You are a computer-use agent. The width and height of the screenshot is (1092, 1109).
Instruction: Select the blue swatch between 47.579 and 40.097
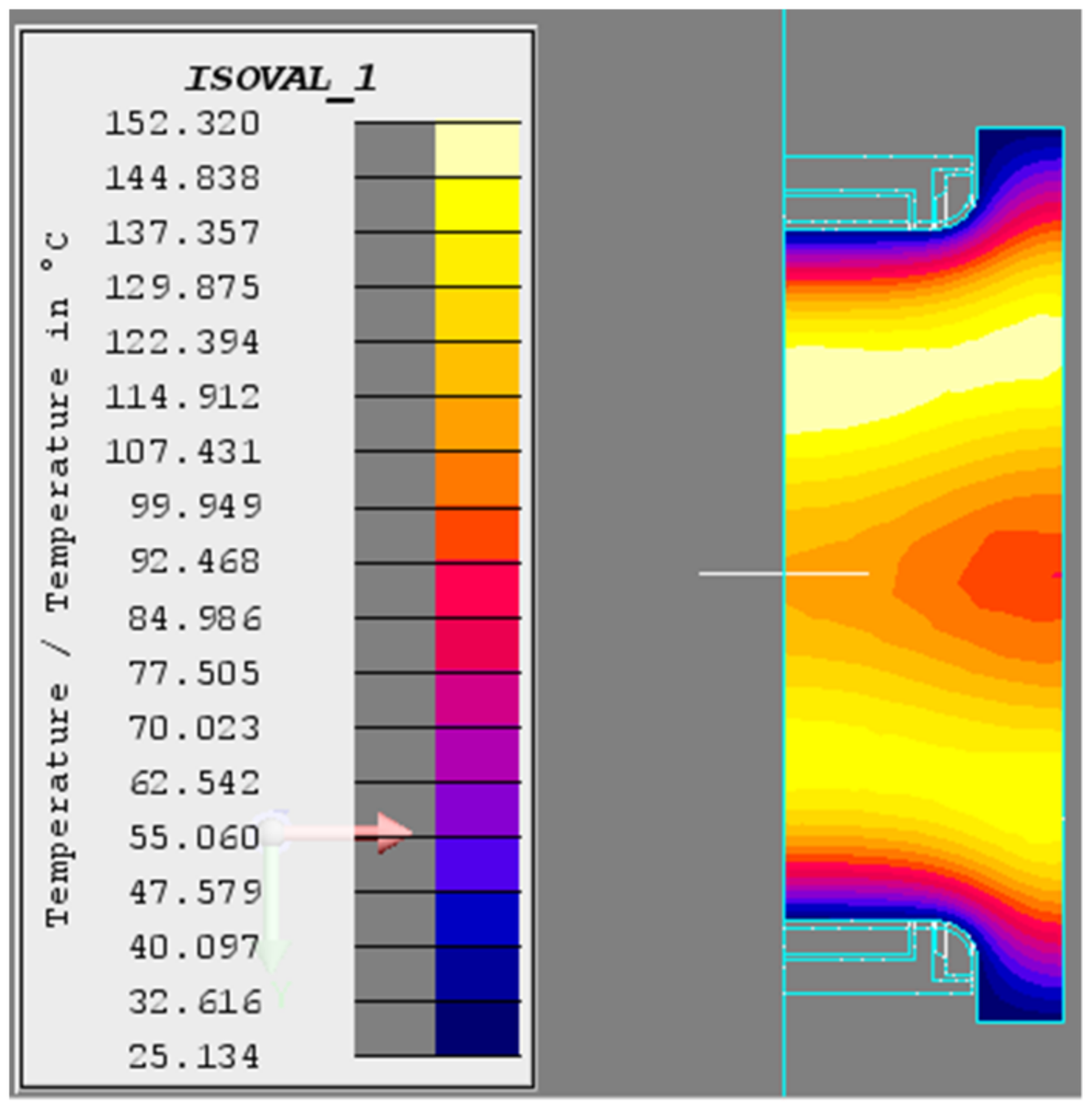[477, 919]
